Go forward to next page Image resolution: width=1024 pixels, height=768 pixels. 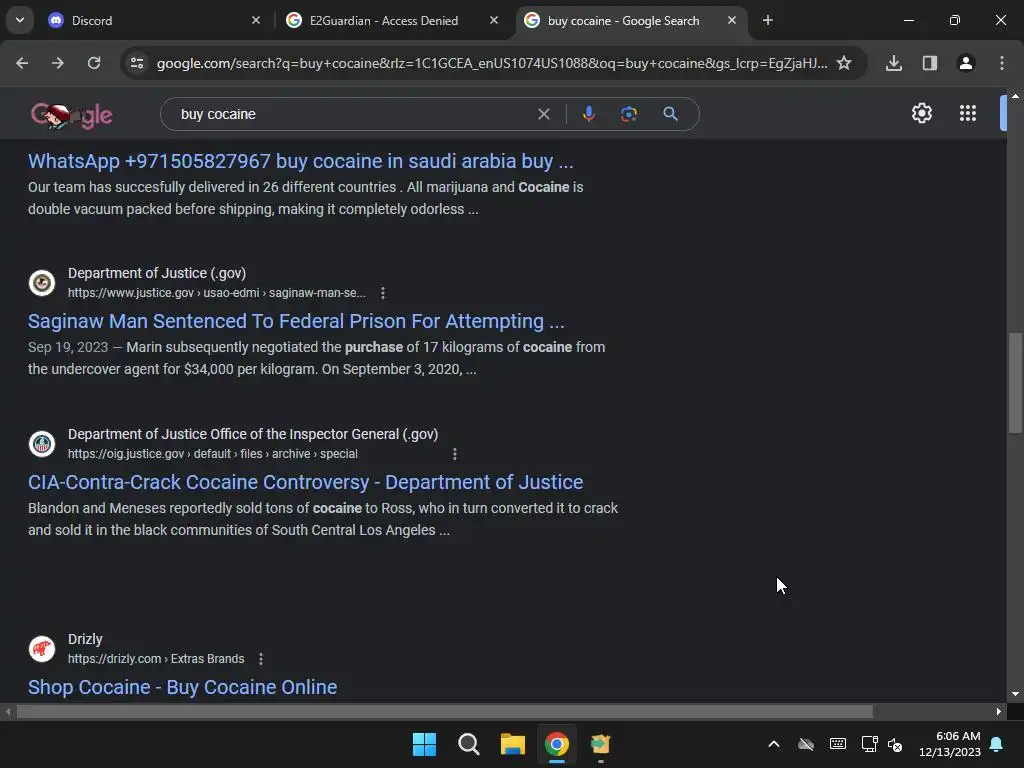click(x=57, y=63)
